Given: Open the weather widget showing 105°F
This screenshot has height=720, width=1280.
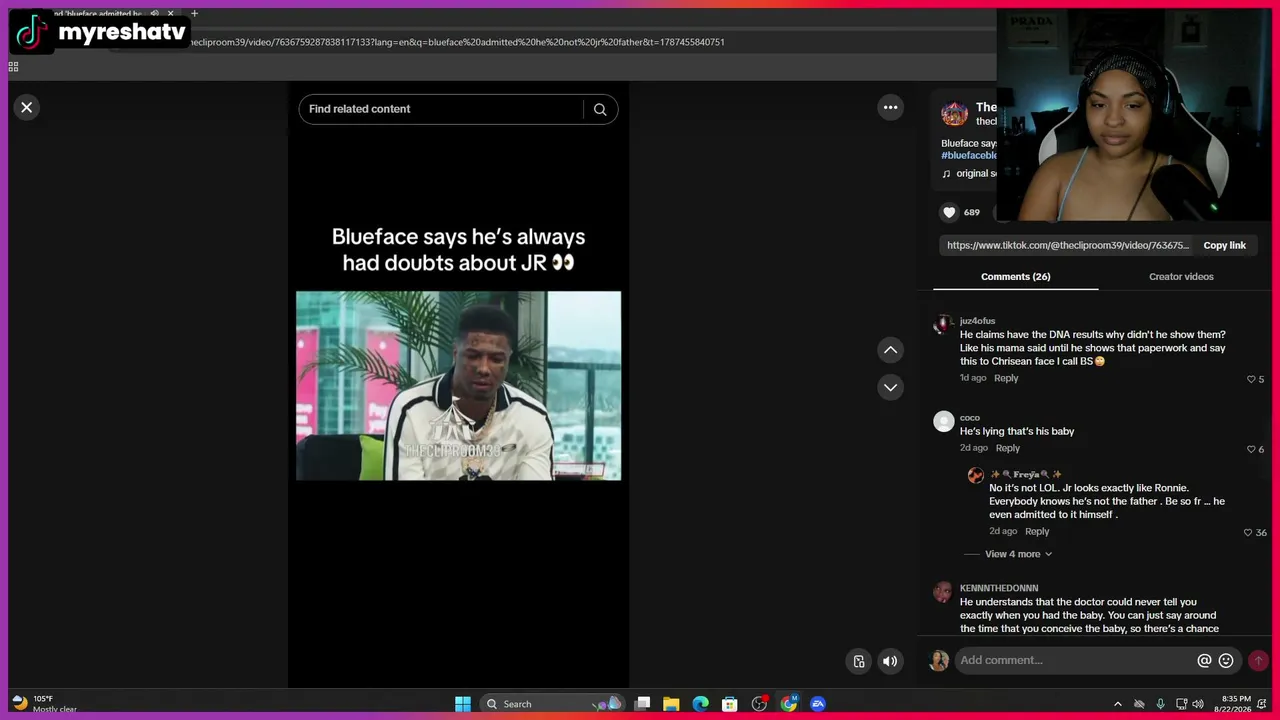Looking at the screenshot, I should pyautogui.click(x=44, y=704).
